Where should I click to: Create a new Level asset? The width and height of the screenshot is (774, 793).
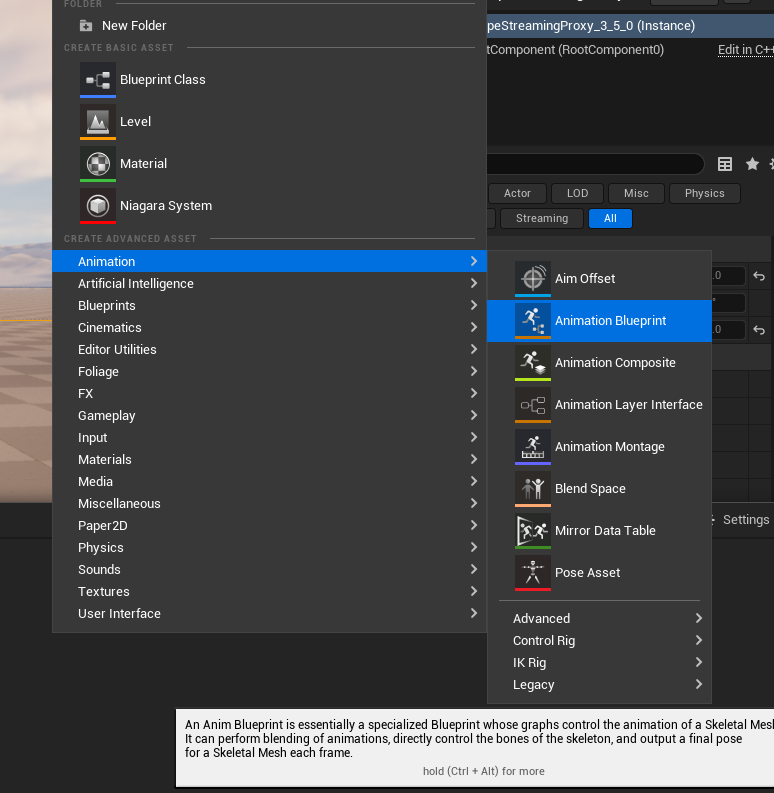point(269,121)
